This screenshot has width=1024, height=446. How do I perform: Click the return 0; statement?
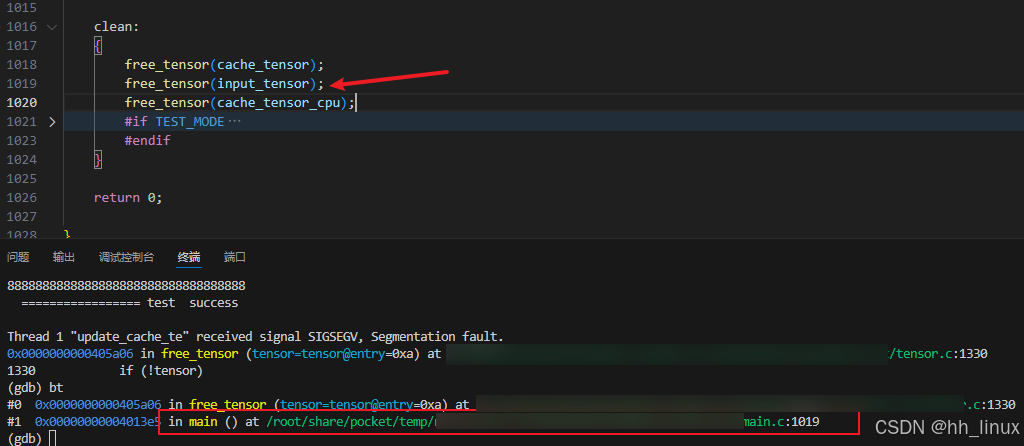tap(128, 197)
